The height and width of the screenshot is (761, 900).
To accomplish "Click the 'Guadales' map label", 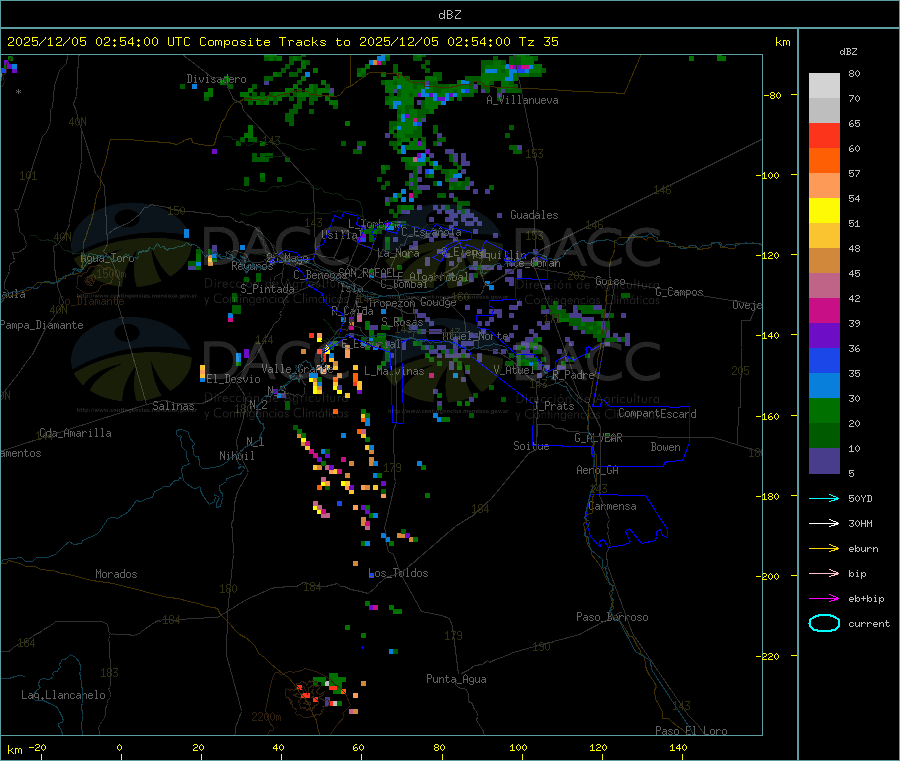I will [x=534, y=215].
